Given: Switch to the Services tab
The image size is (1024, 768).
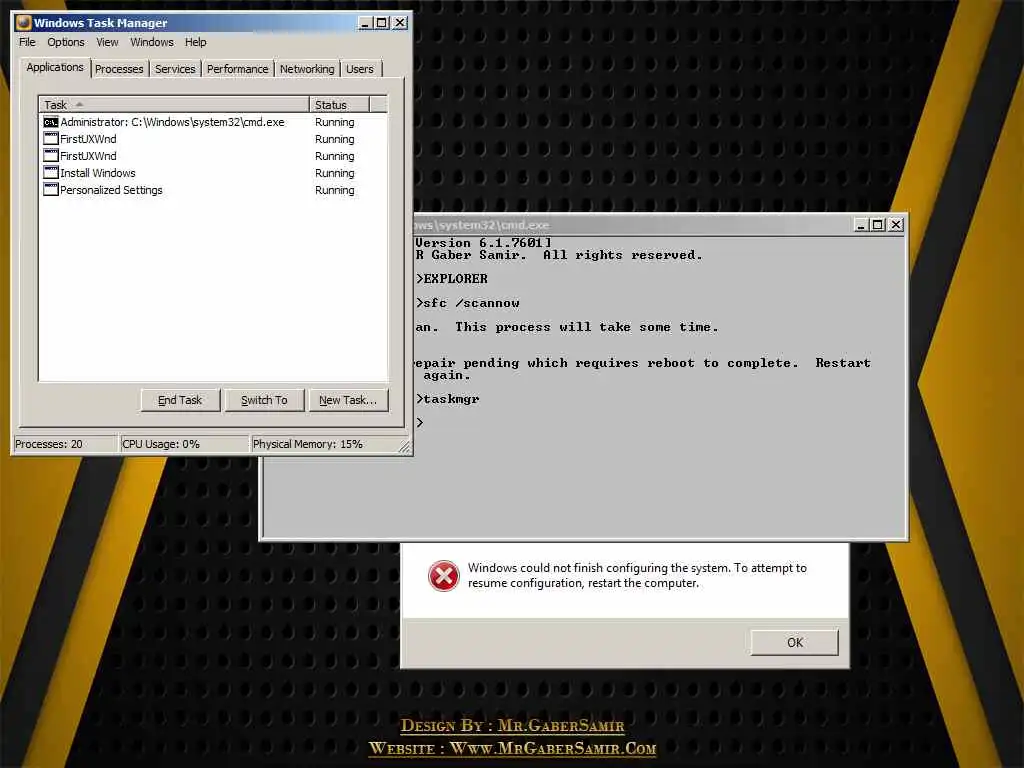Looking at the screenshot, I should (x=175, y=69).
